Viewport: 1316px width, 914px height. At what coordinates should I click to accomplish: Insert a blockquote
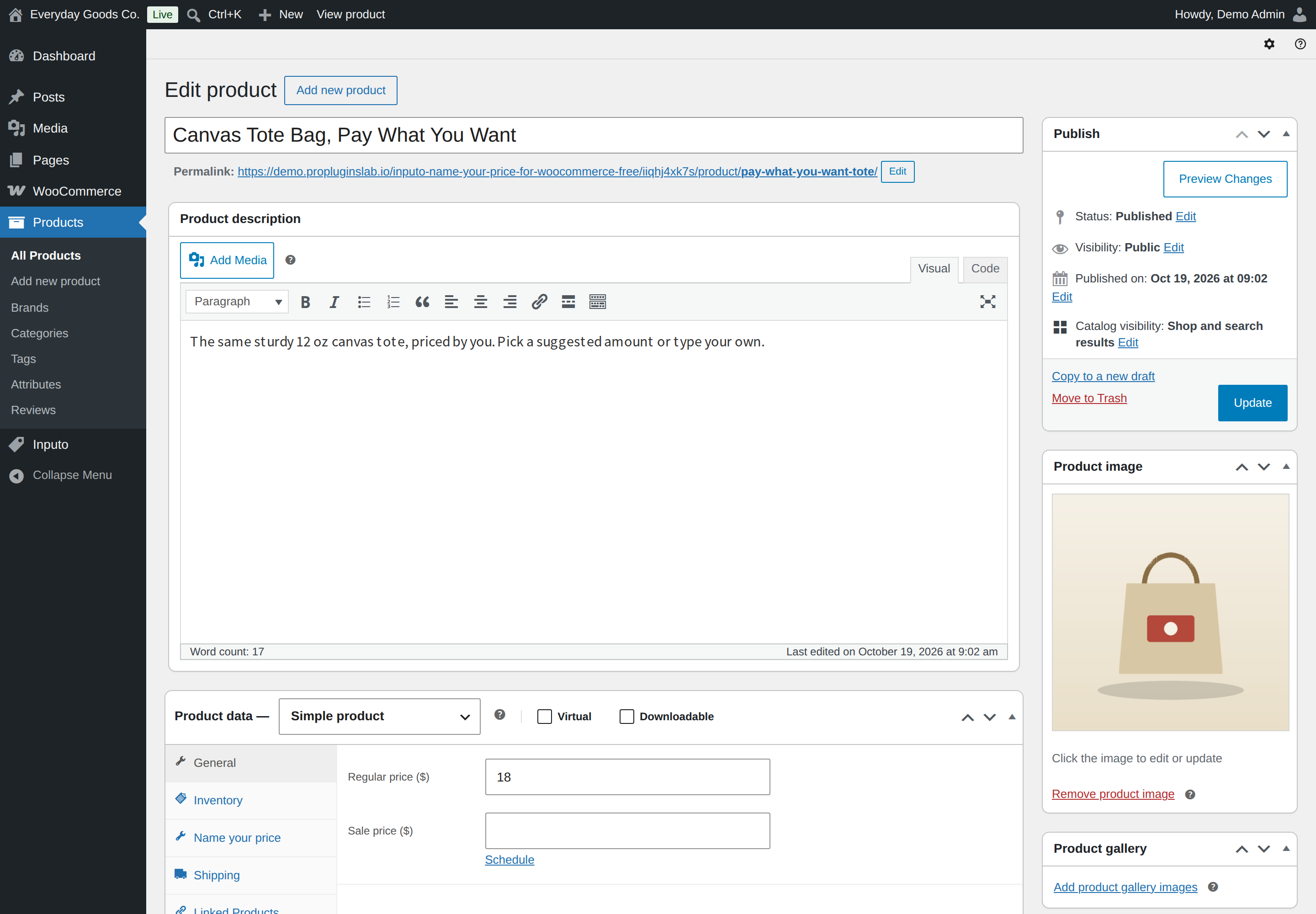click(423, 302)
